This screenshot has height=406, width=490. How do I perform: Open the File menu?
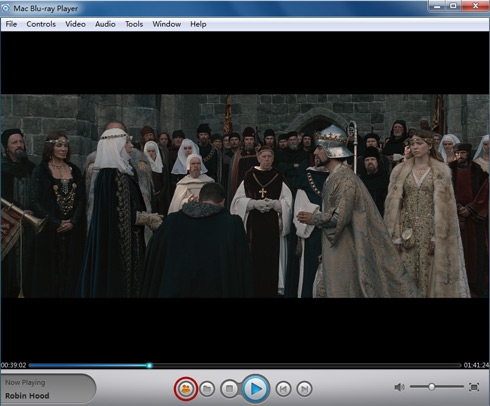pos(11,24)
